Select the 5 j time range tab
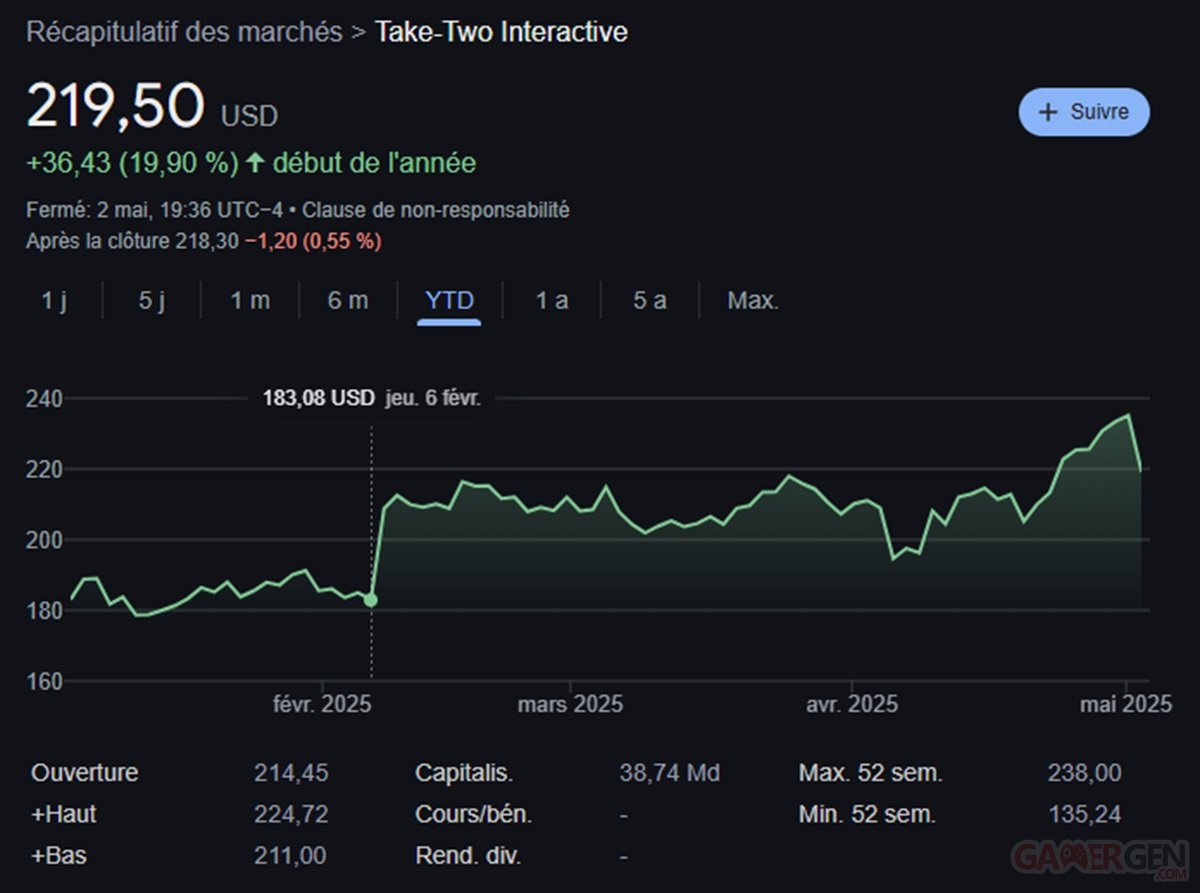The width and height of the screenshot is (1200, 893). pyautogui.click(x=151, y=300)
